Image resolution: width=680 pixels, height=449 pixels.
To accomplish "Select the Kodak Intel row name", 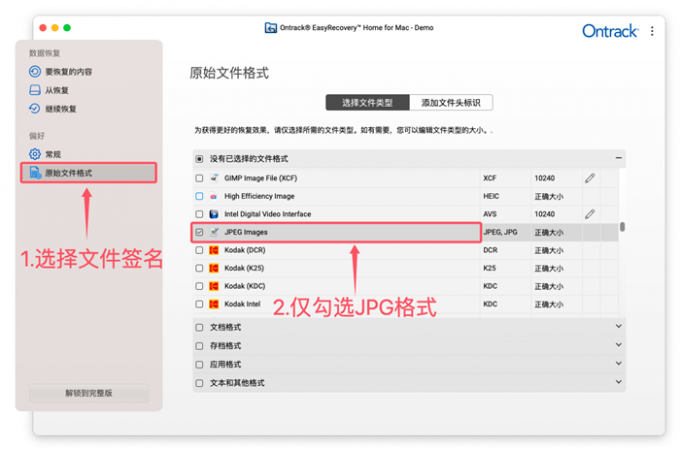I will click(242, 304).
